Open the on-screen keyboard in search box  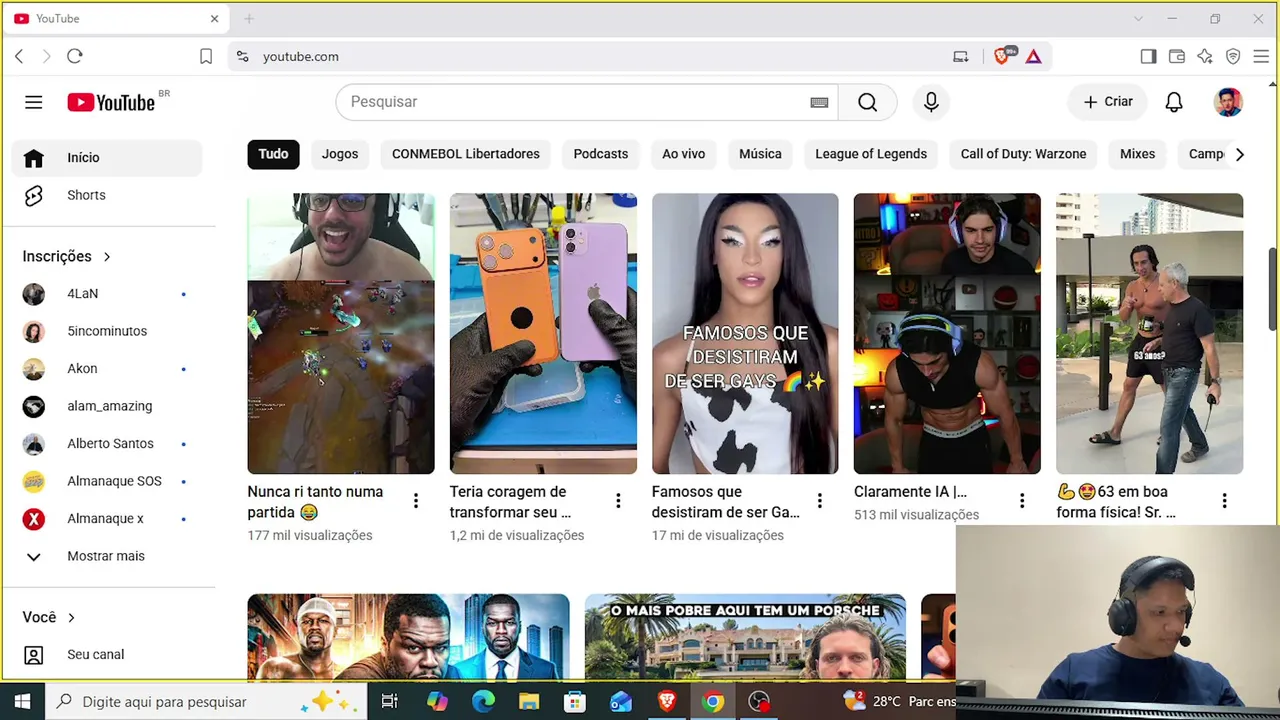click(x=819, y=102)
